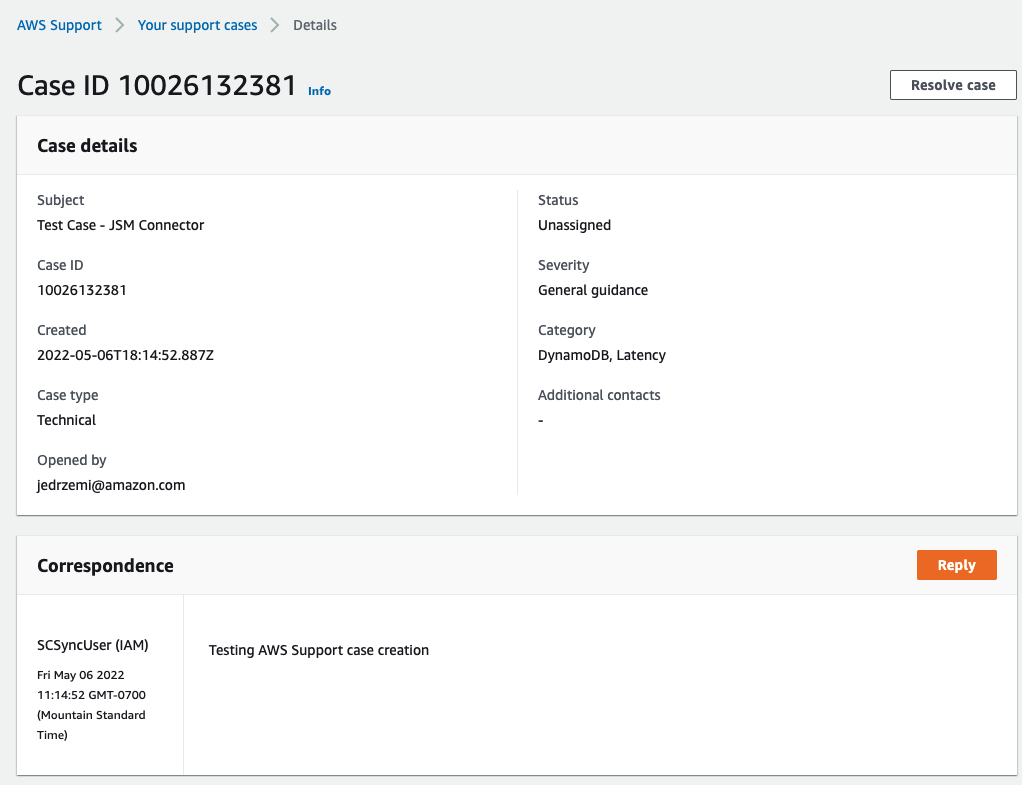The image size is (1022, 785).
Task: Click the Correspondence section header
Action: coord(105,565)
